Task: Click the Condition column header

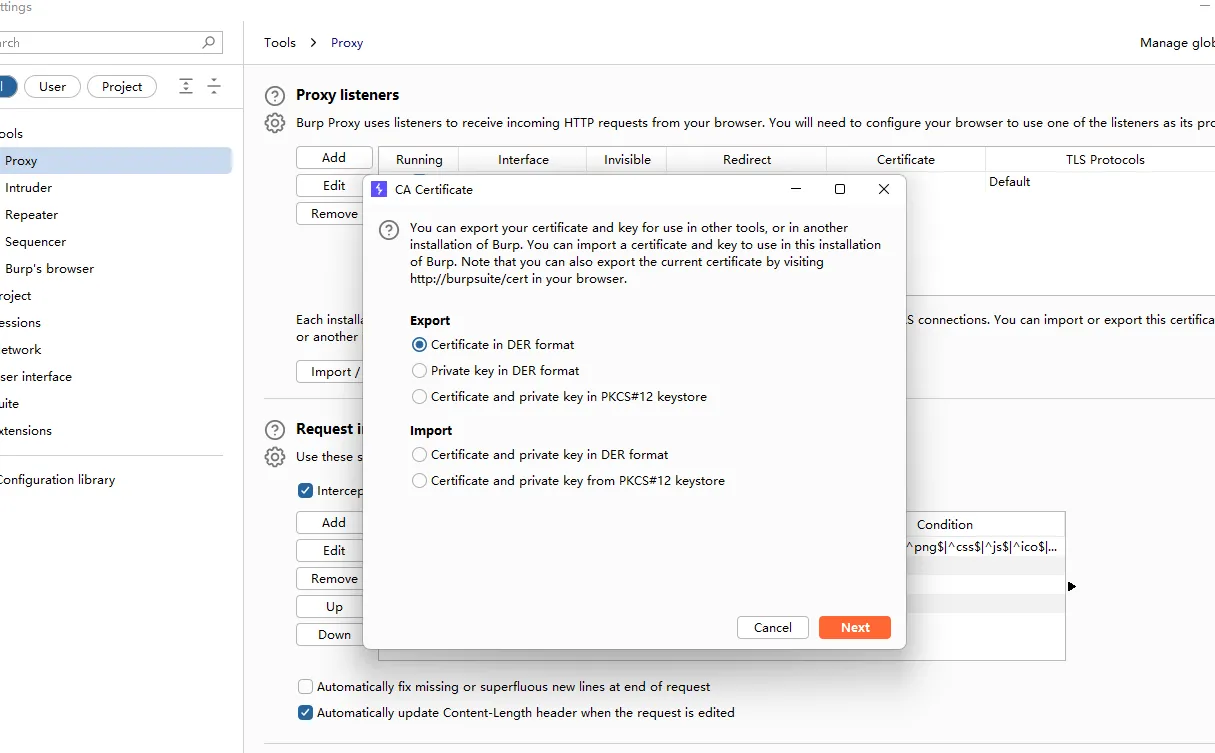Action: tap(985, 524)
